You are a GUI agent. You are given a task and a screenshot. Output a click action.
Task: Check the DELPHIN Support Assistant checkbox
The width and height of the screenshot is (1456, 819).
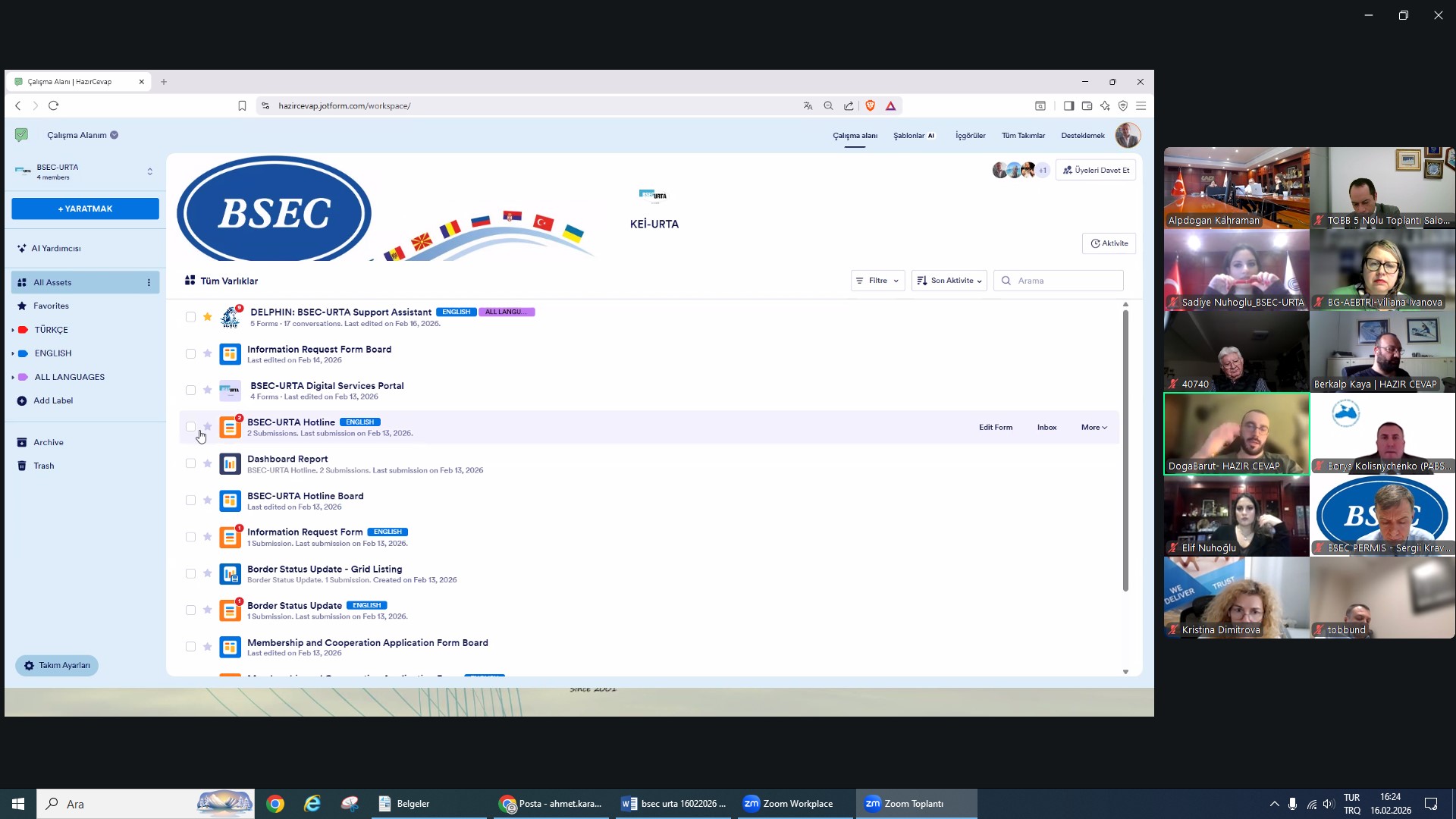tap(190, 317)
